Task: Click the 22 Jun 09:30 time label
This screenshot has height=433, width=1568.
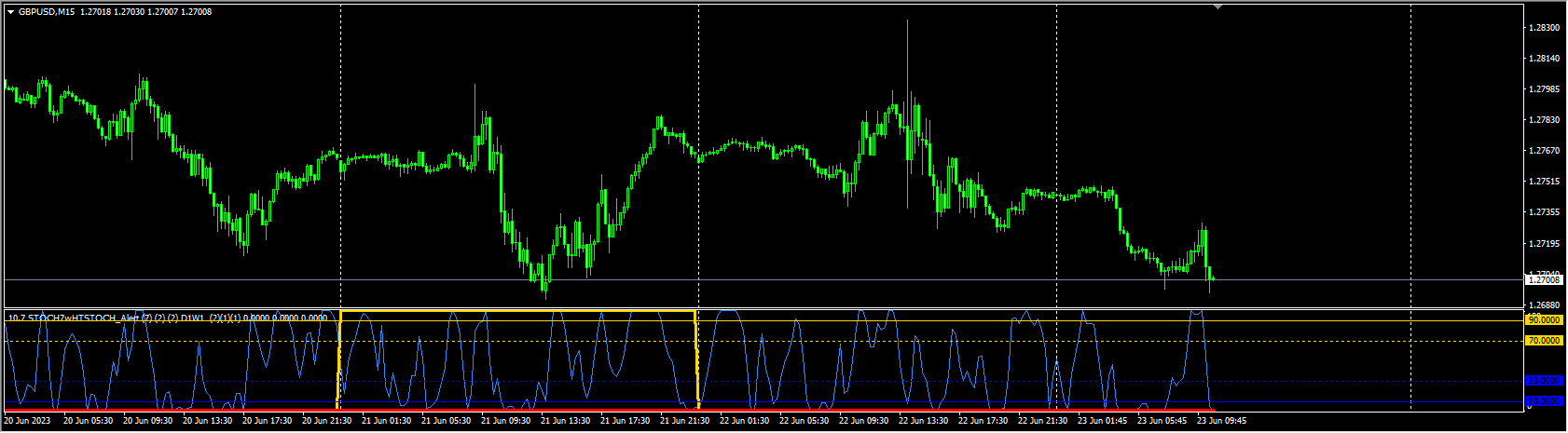Action: (863, 421)
